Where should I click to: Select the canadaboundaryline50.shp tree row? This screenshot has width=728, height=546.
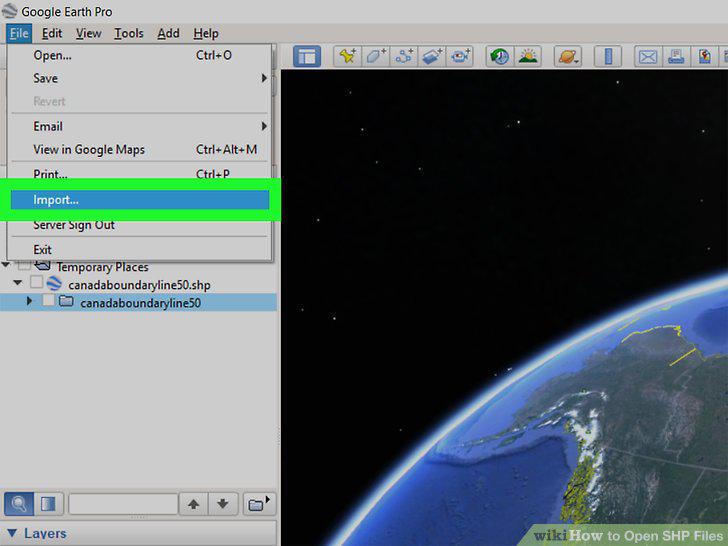tap(139, 284)
